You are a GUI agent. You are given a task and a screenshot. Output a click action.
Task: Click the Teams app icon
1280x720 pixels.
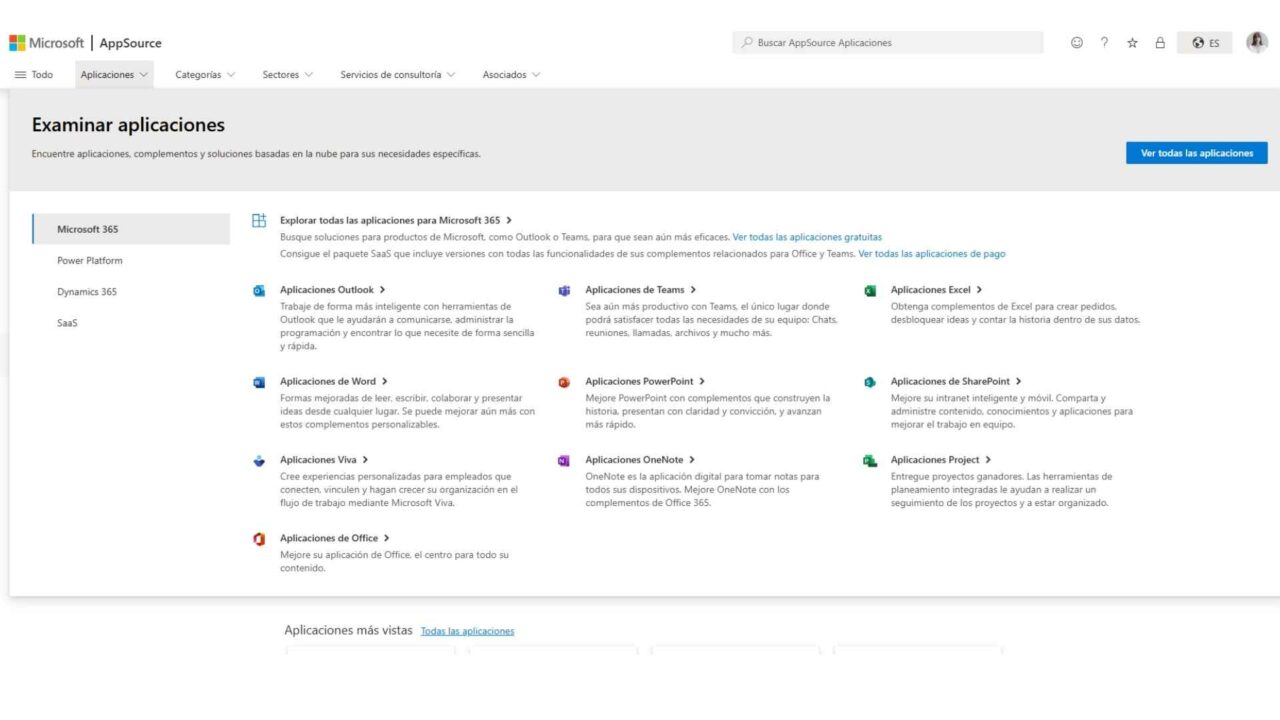[564, 291]
